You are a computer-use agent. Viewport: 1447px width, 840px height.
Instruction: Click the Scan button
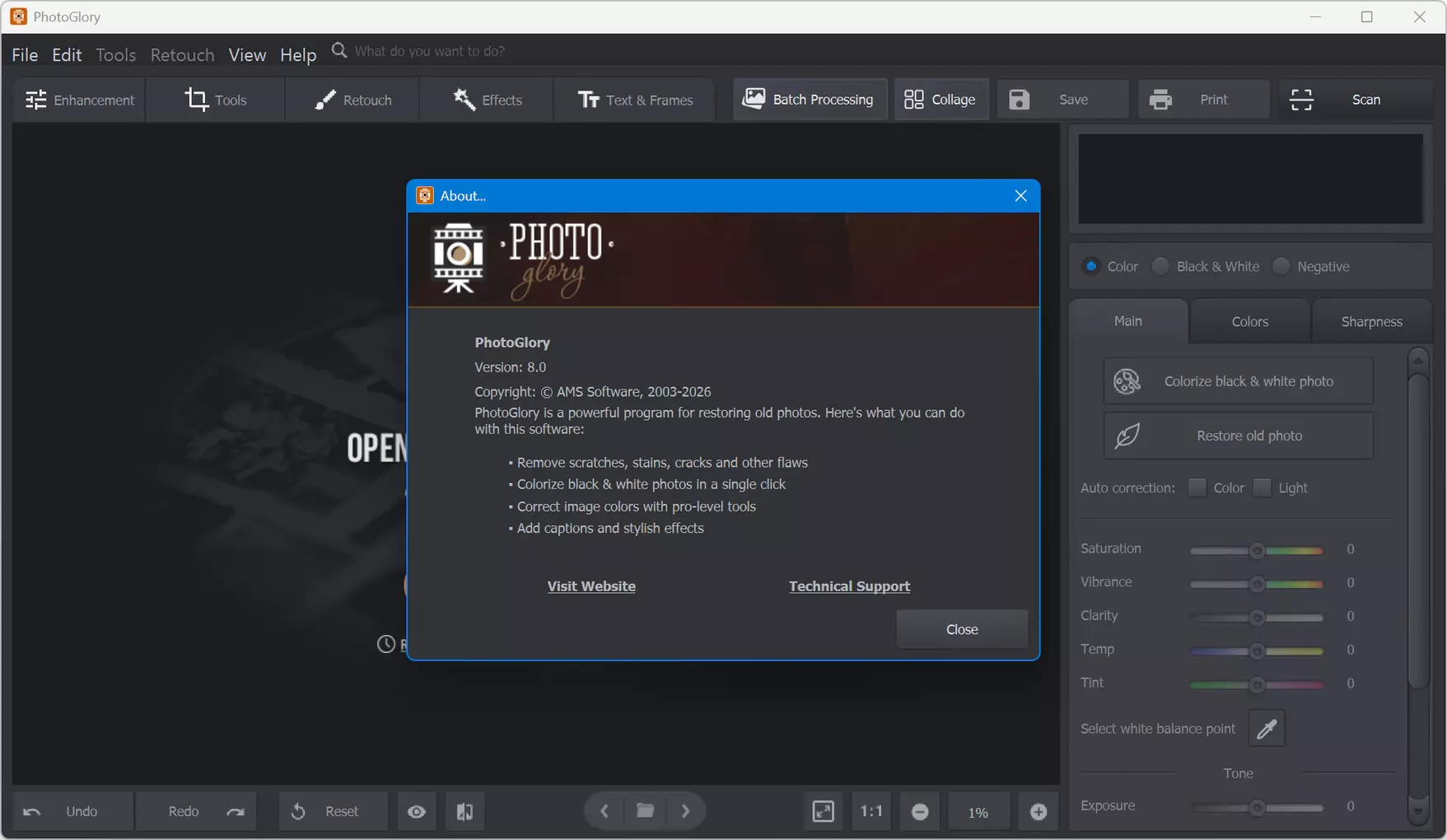1356,100
